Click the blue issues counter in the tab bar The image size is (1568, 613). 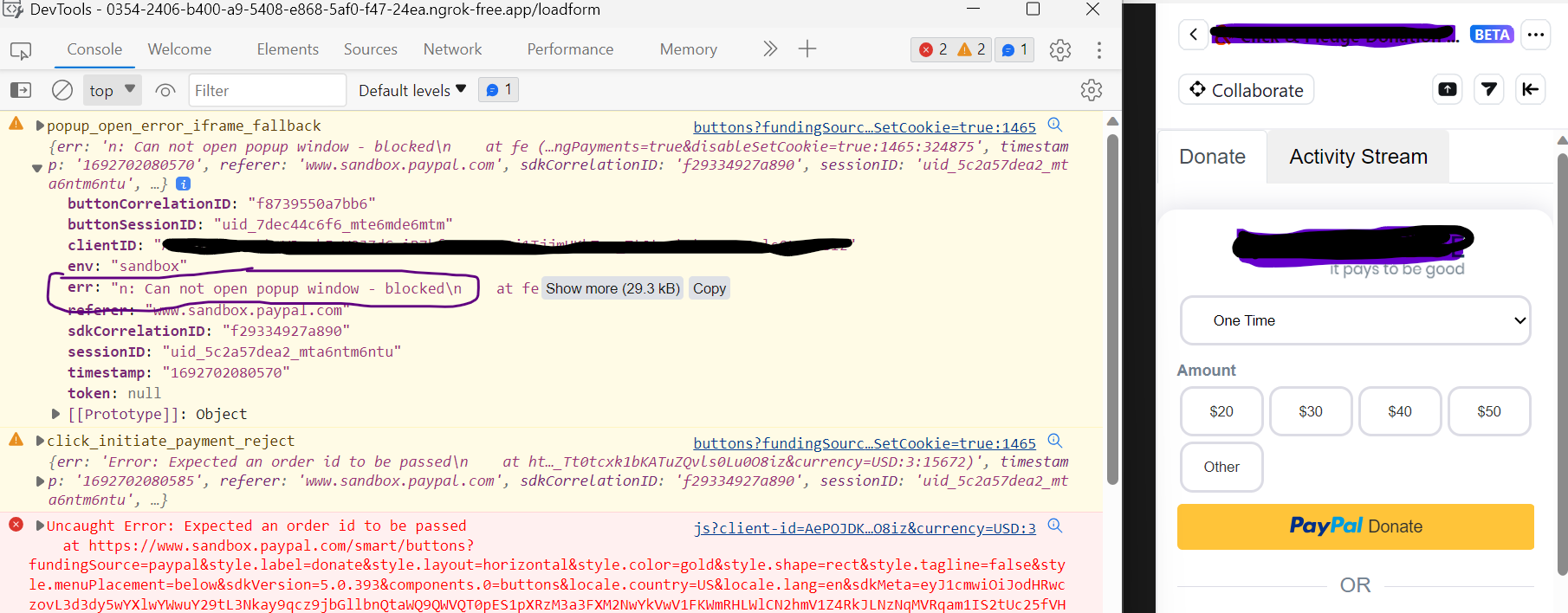click(1014, 49)
